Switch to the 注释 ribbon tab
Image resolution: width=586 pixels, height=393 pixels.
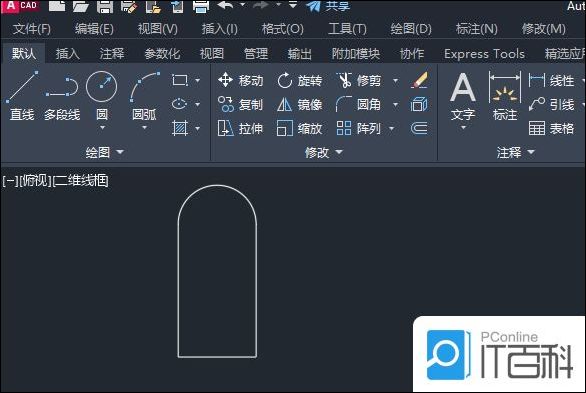(112, 54)
